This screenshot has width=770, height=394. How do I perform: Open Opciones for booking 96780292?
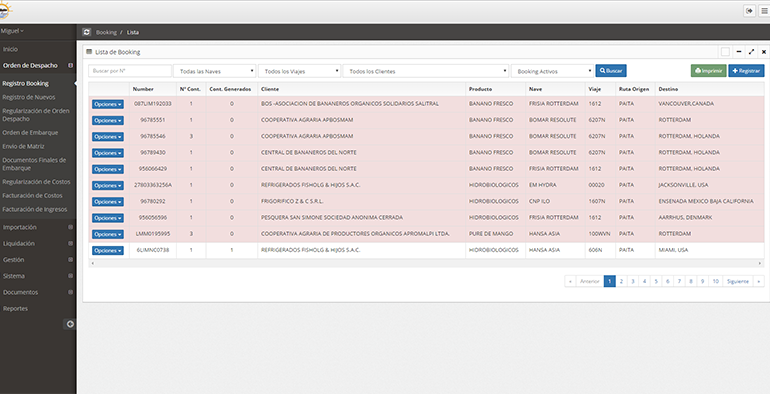coord(108,201)
